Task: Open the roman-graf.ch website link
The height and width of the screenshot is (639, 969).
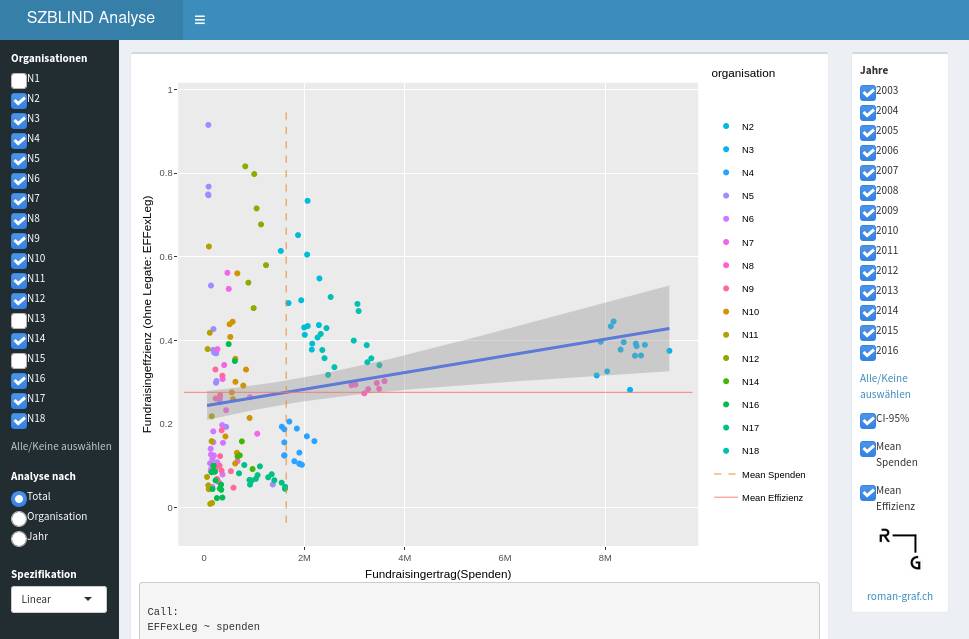Action: pos(899,596)
